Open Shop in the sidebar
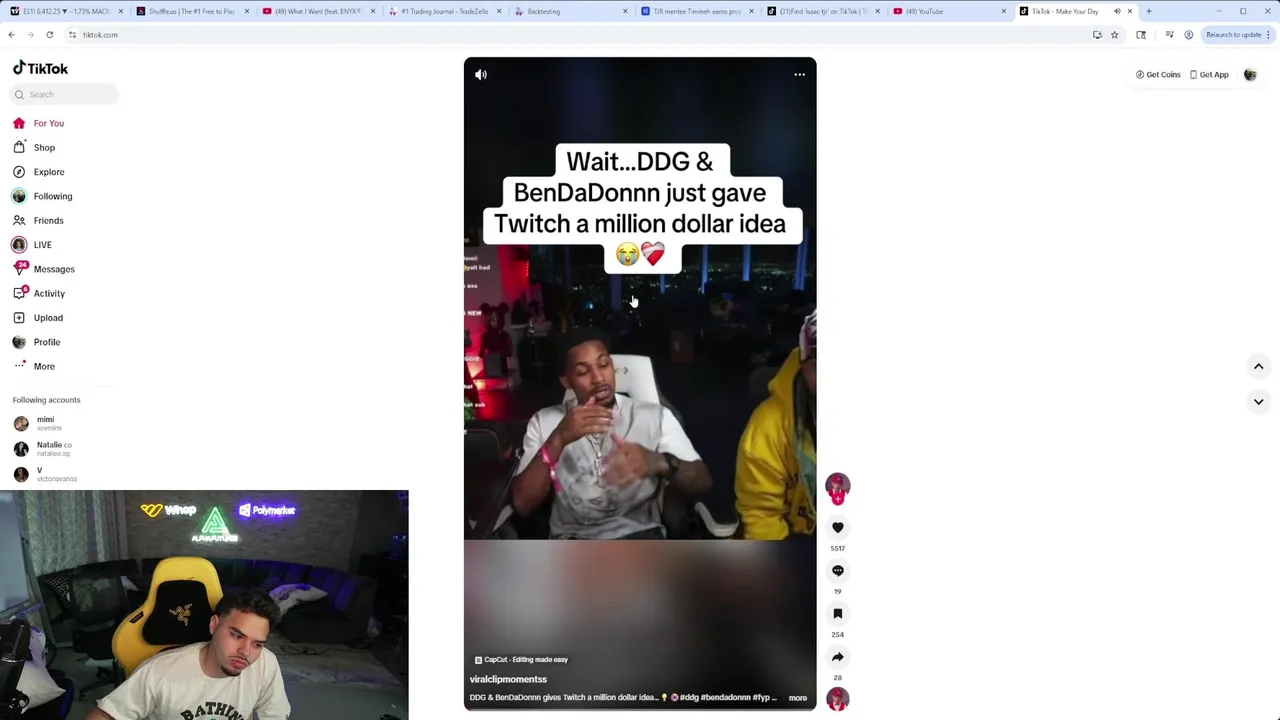 (x=34, y=147)
